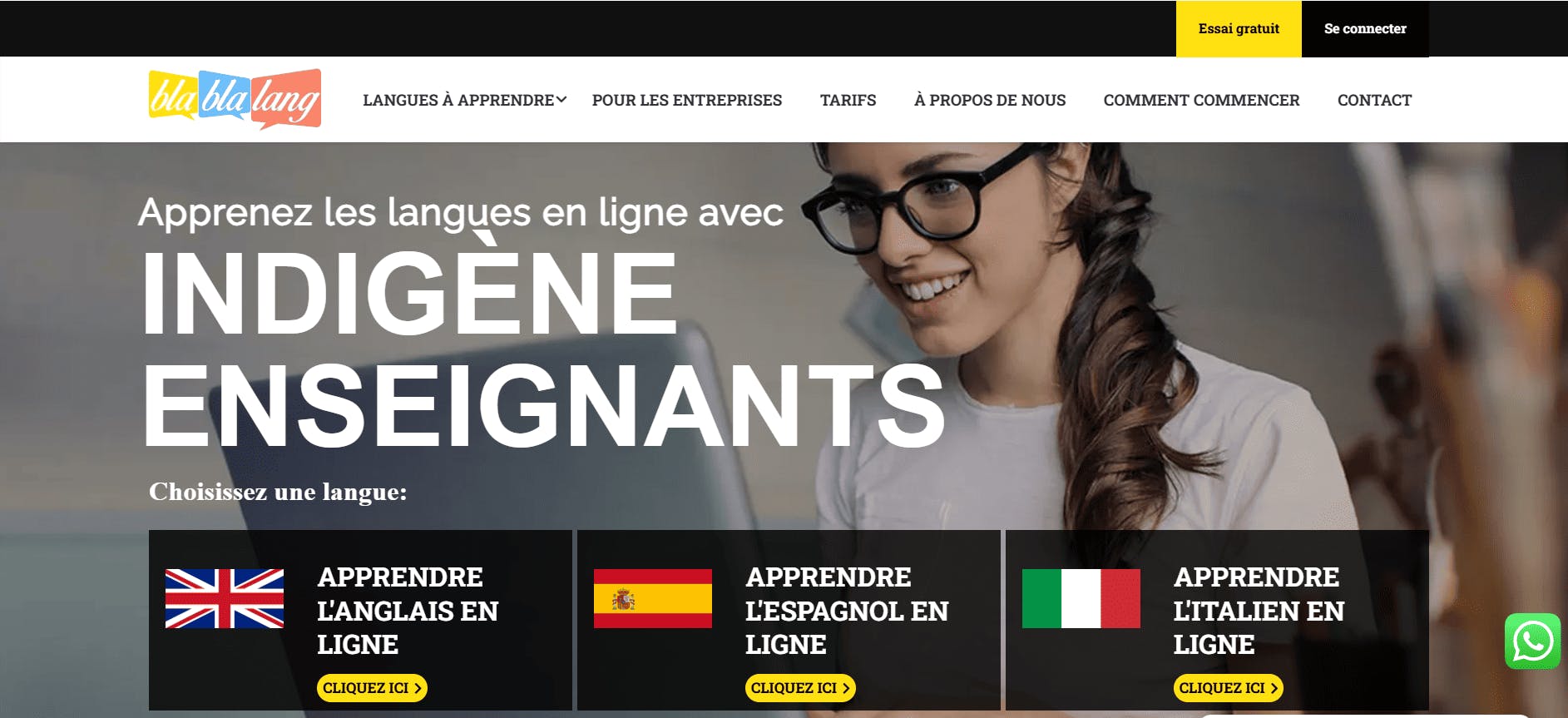Image resolution: width=1568 pixels, height=718 pixels.
Task: Expand the Langues à apprendre chevron
Action: pyautogui.click(x=561, y=99)
